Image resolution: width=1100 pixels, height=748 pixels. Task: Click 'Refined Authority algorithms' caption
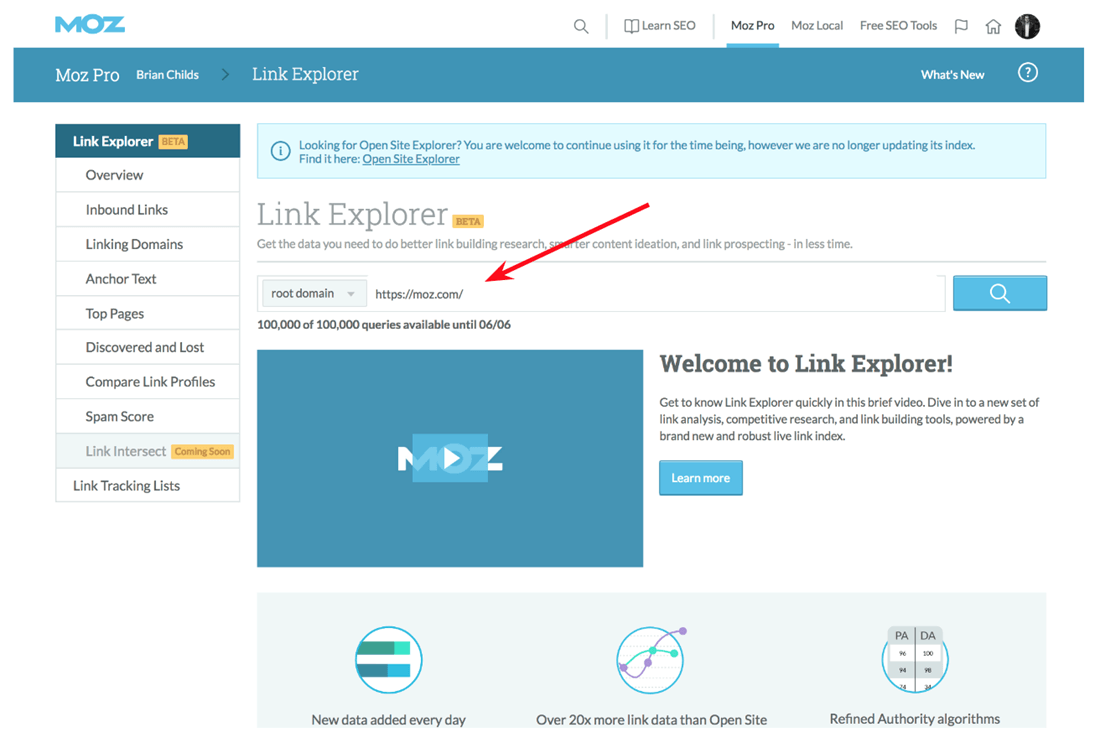tap(915, 719)
